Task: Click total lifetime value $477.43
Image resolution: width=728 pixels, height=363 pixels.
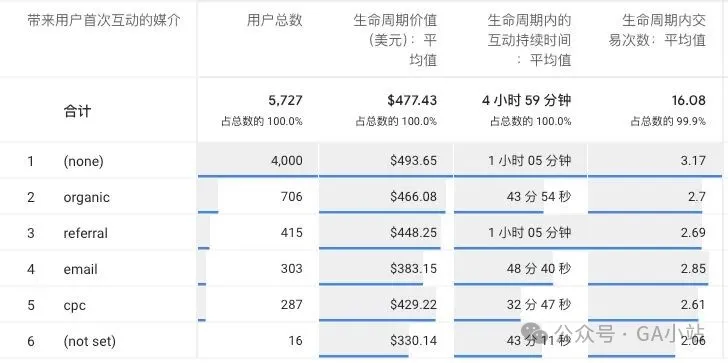Action: pos(412,100)
